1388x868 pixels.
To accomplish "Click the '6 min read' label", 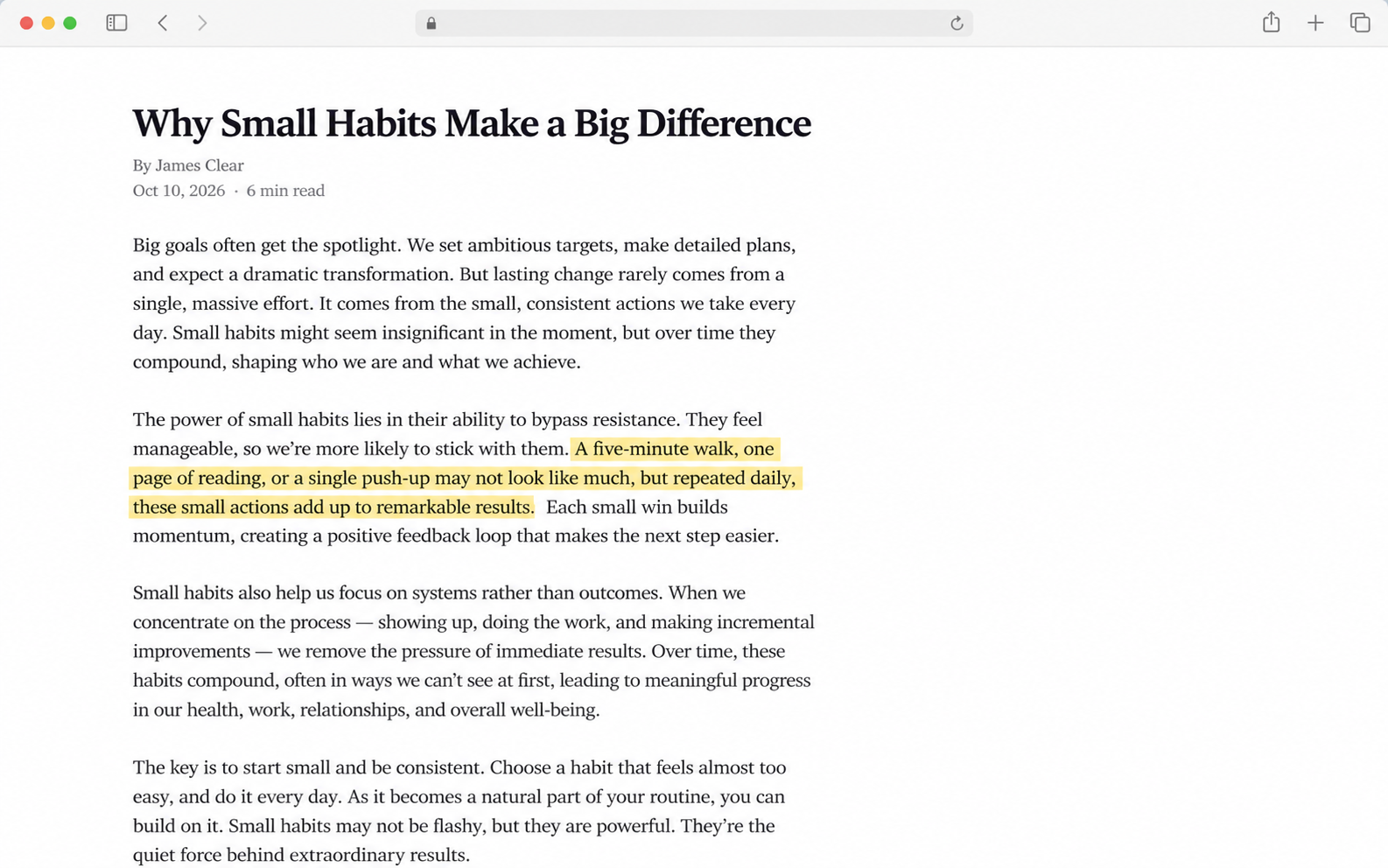I will point(285,191).
